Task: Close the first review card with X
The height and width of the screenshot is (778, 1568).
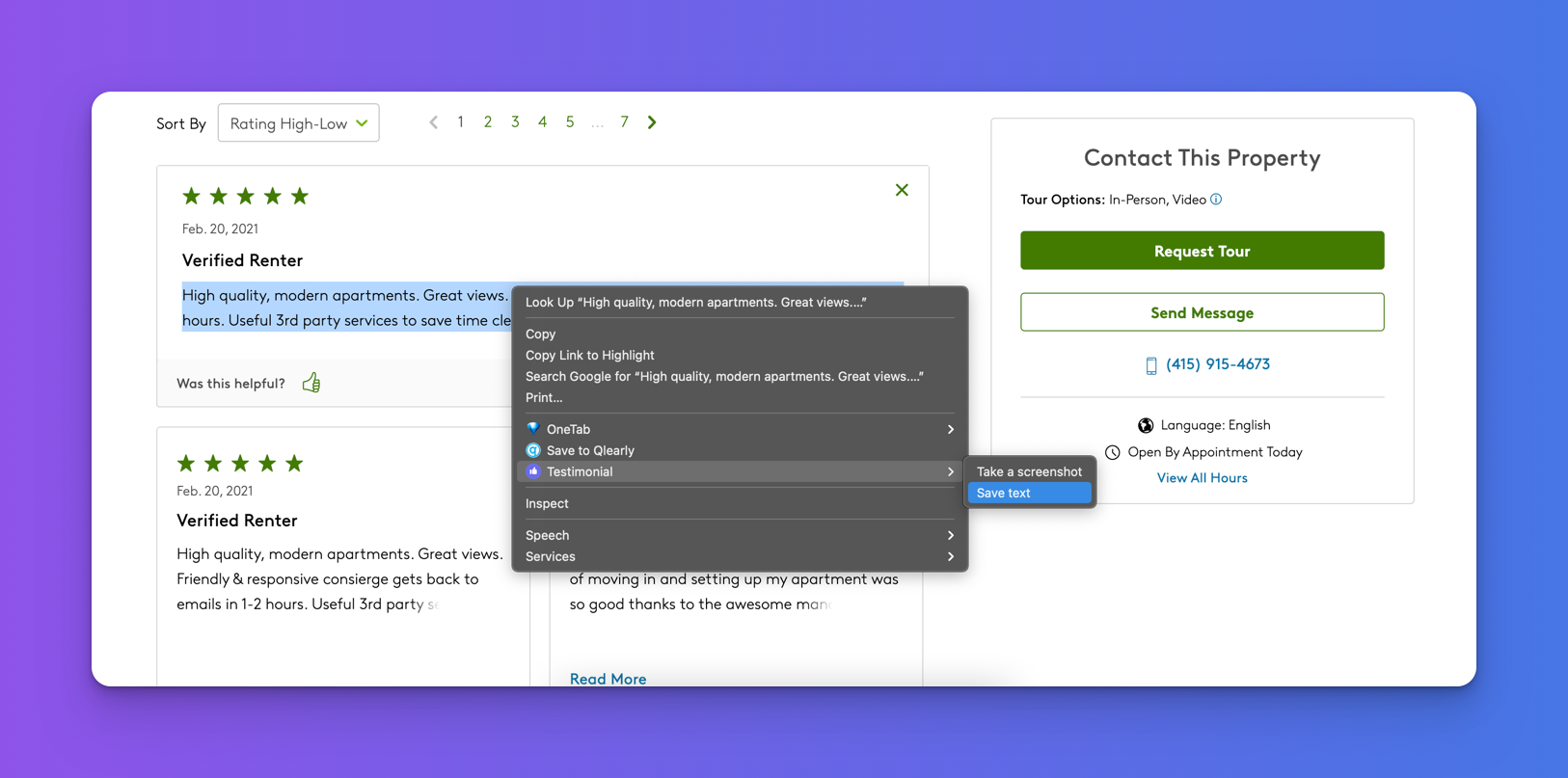Action: 902,190
